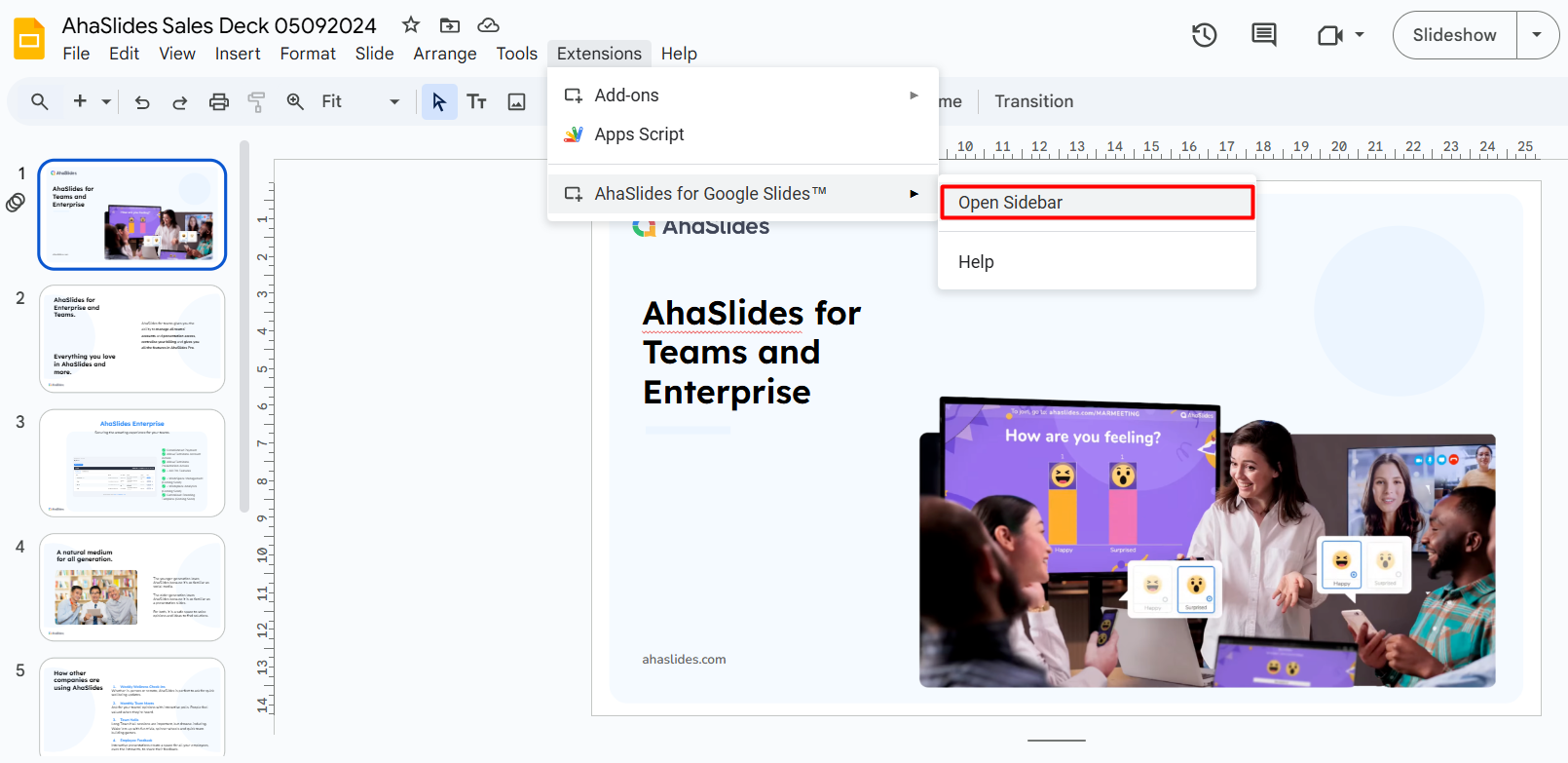Open the Insert menu
The width and height of the screenshot is (1568, 763).
point(238,54)
